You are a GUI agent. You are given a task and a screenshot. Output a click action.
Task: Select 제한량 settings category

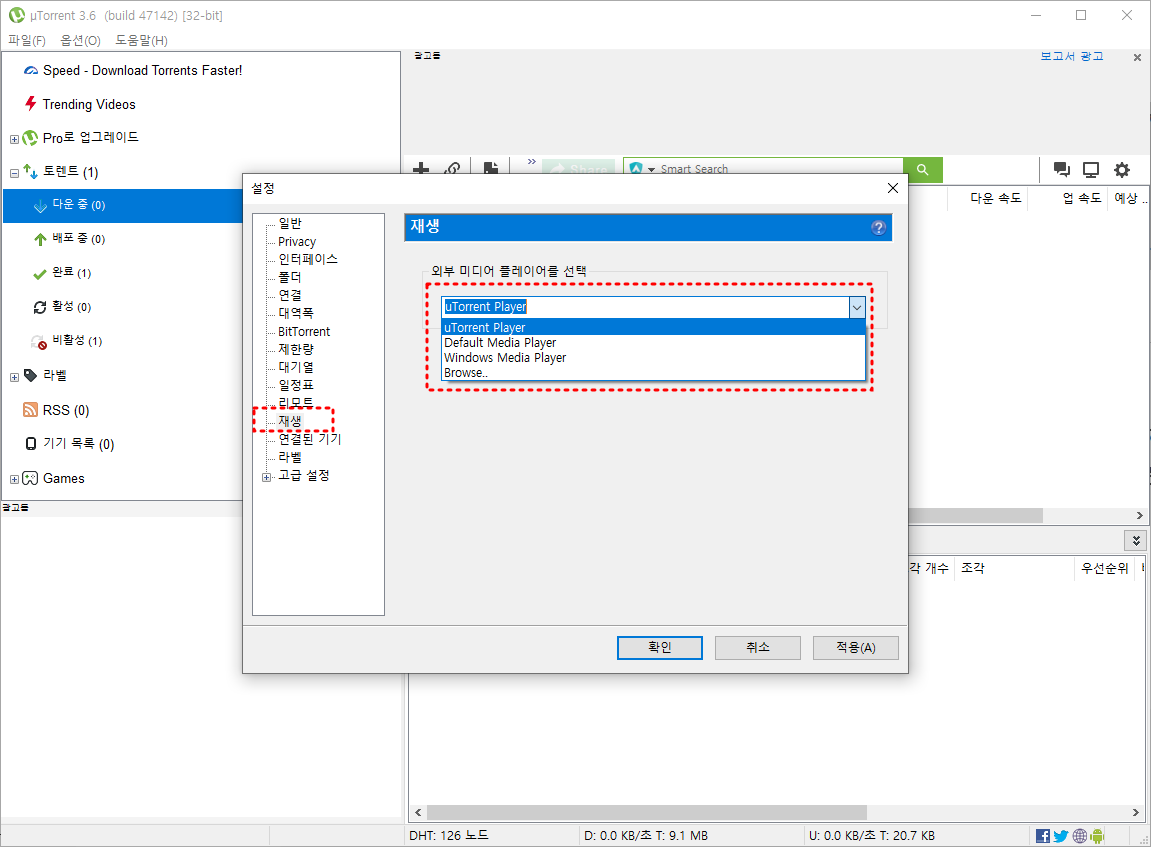pos(296,349)
